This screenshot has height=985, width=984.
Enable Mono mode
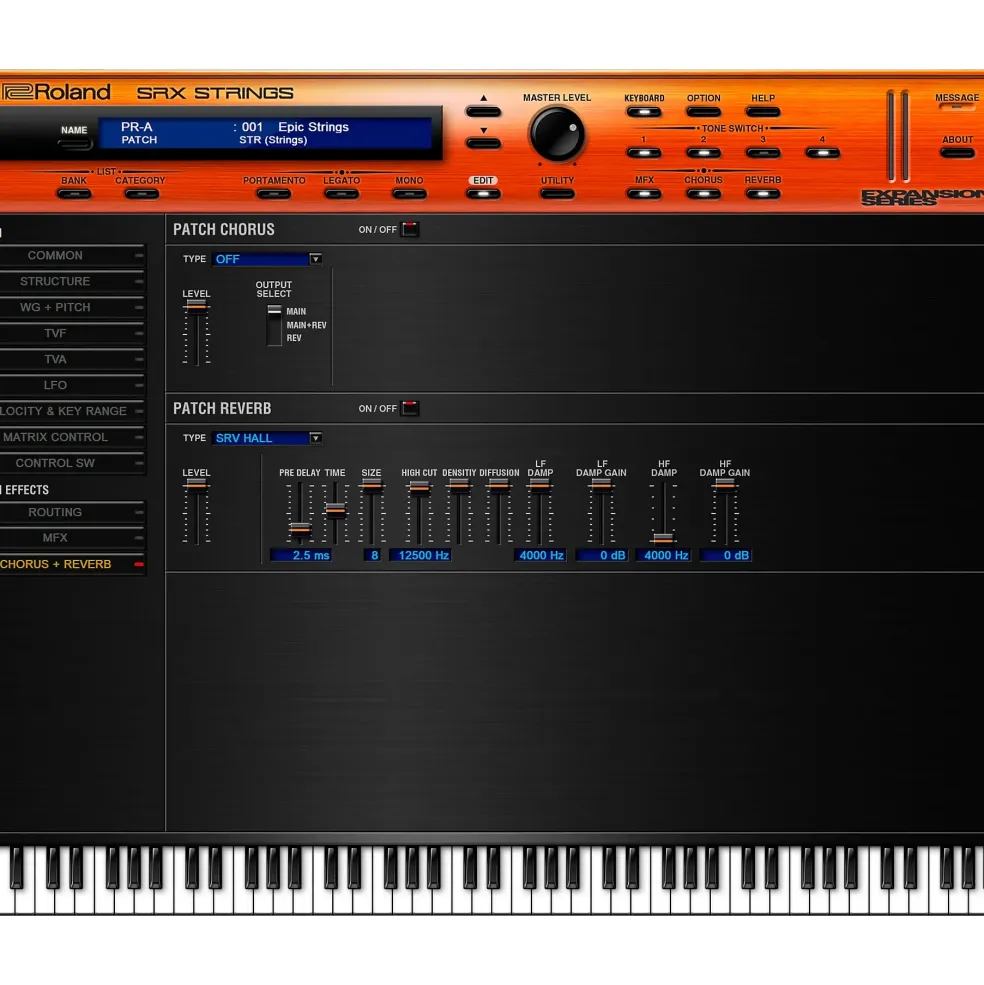point(409,193)
